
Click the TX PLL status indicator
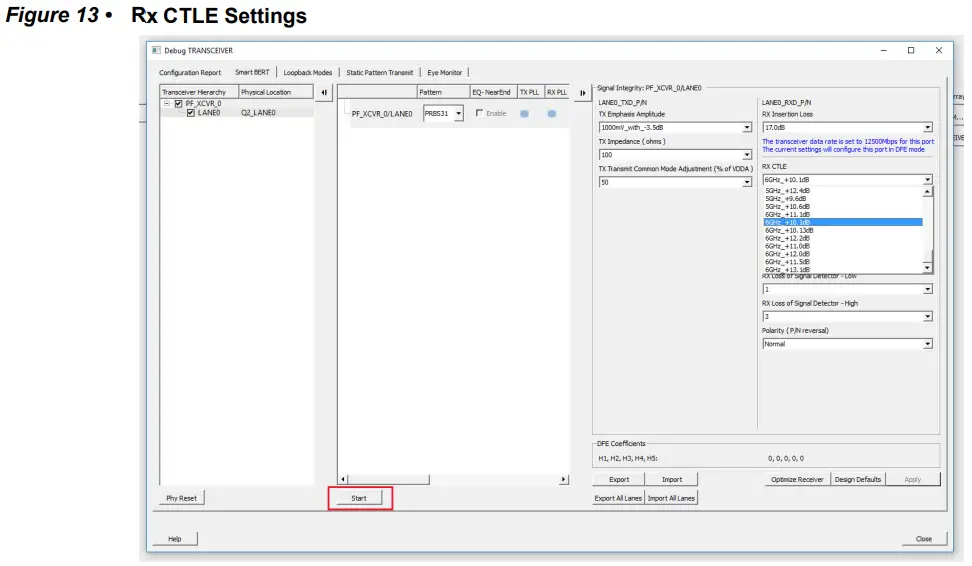tap(524, 113)
